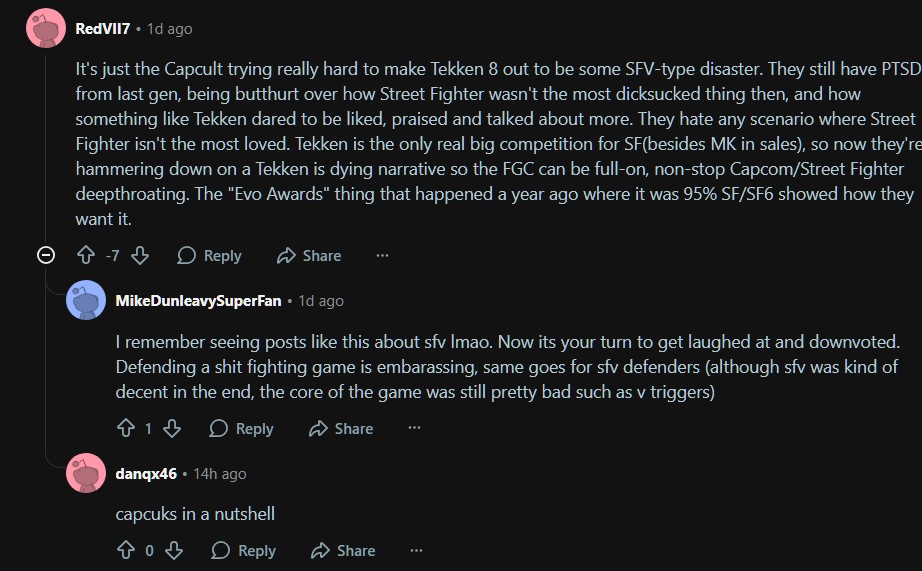Reply to RedVII7's comment
Viewport: 922px width, 571px height.
click(x=209, y=256)
